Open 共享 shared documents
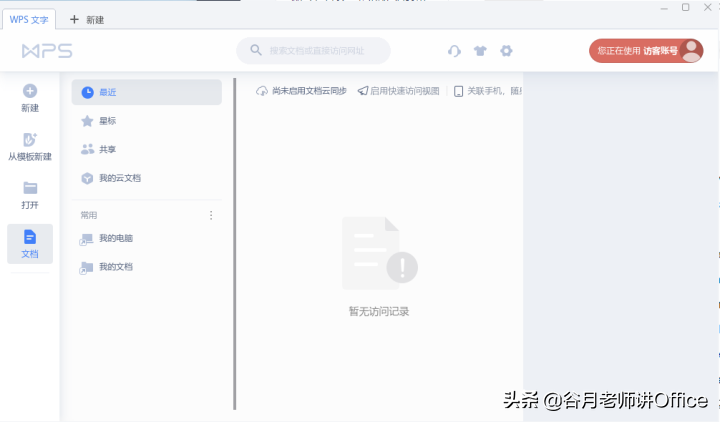Screen dimensions: 720x422 [146, 149]
